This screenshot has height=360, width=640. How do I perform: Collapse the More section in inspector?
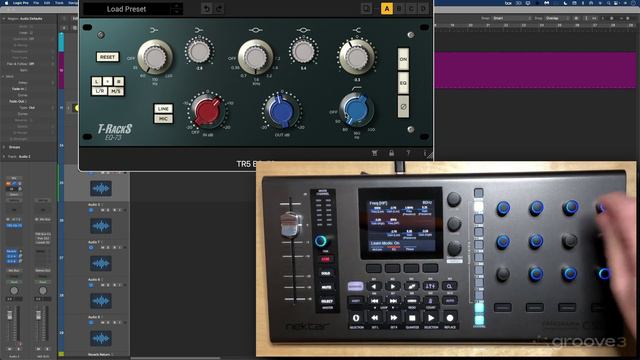click(4, 76)
